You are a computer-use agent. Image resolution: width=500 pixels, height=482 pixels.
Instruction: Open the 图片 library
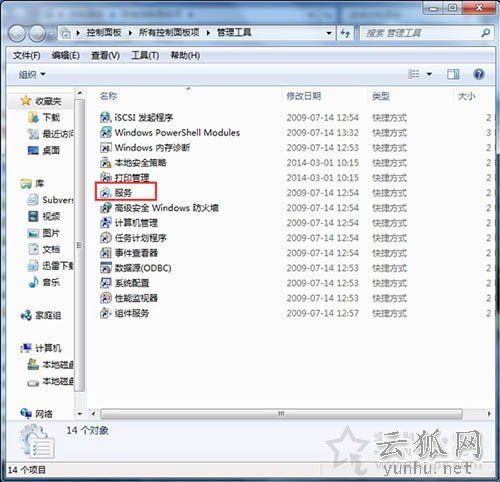(44, 233)
